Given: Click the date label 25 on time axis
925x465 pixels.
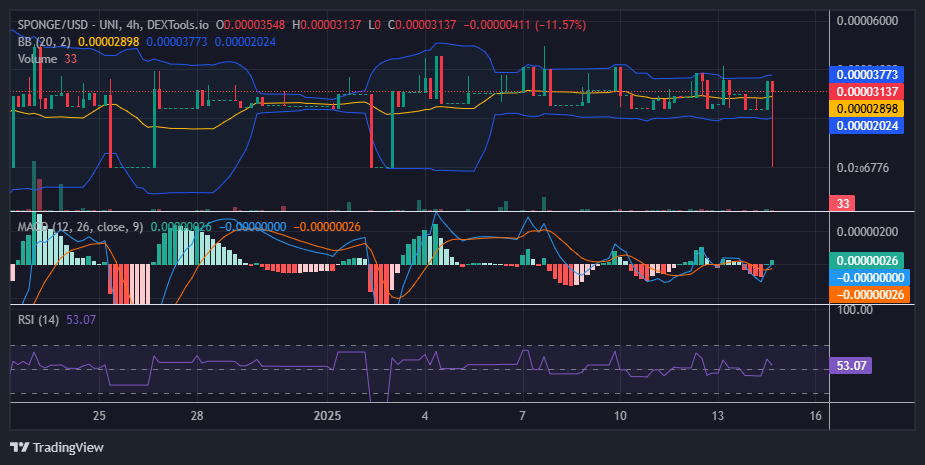Looking at the screenshot, I should point(99,415).
